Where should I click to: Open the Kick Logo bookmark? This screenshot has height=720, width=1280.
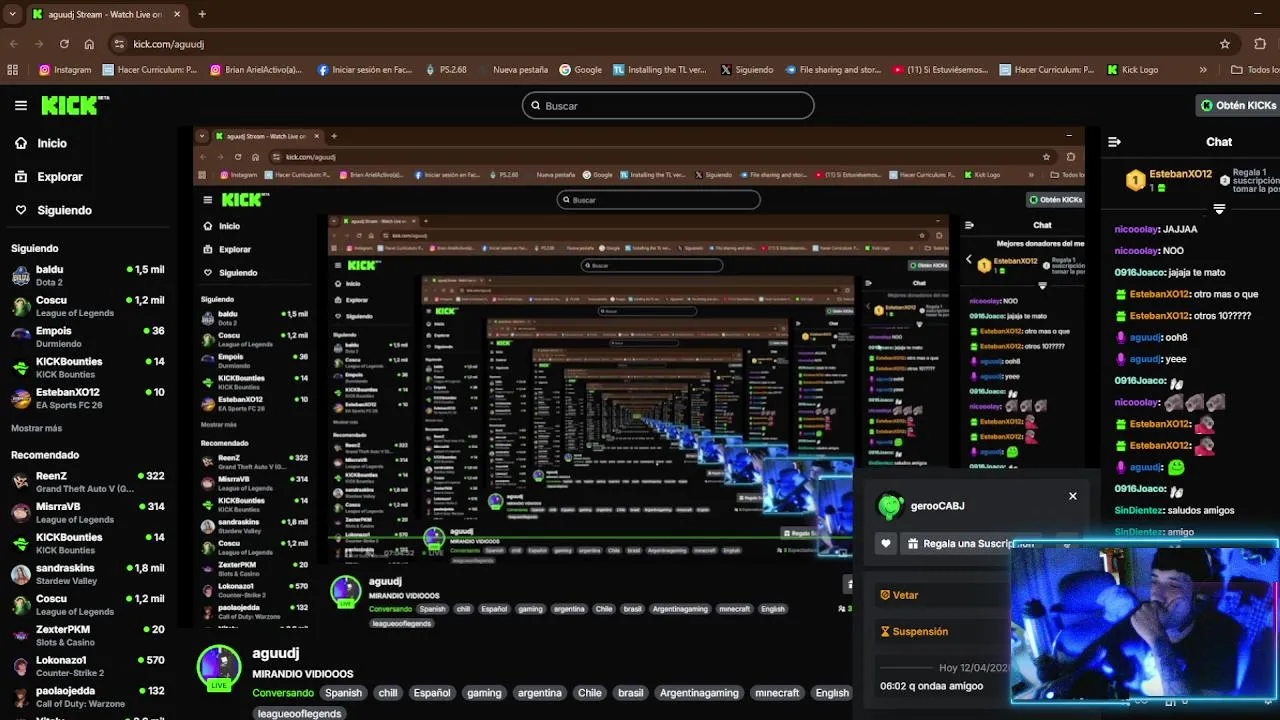click(1133, 70)
